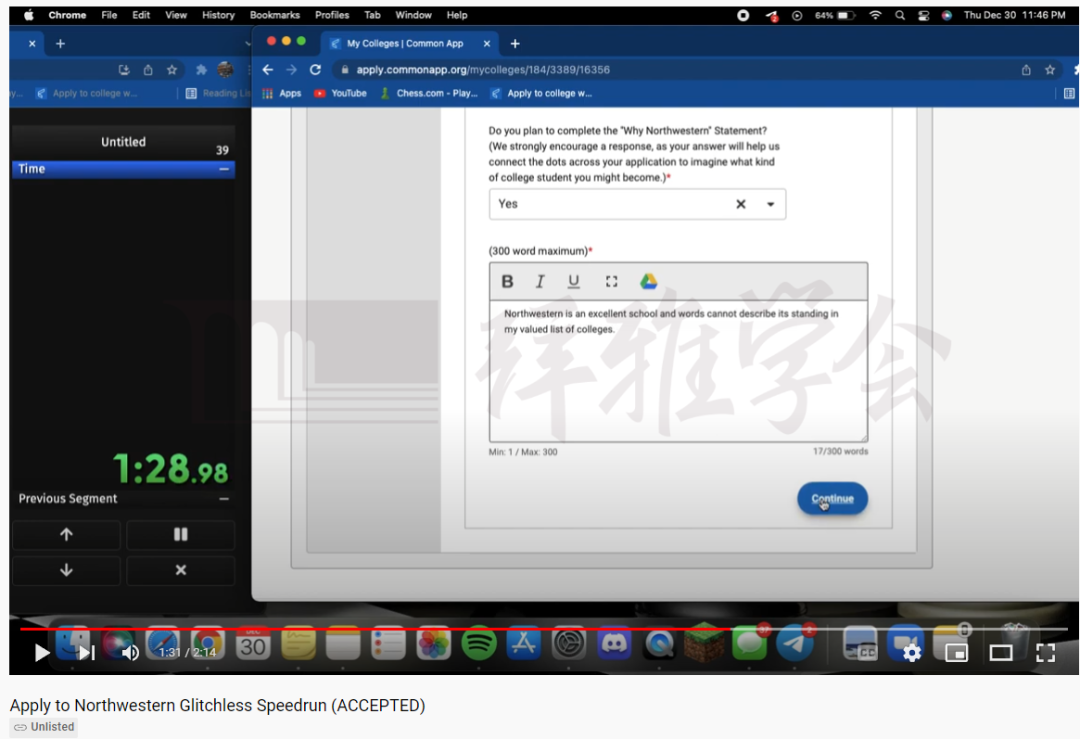1080x739 pixels.
Task: Bookmark this page with star icon
Action: tap(1050, 70)
